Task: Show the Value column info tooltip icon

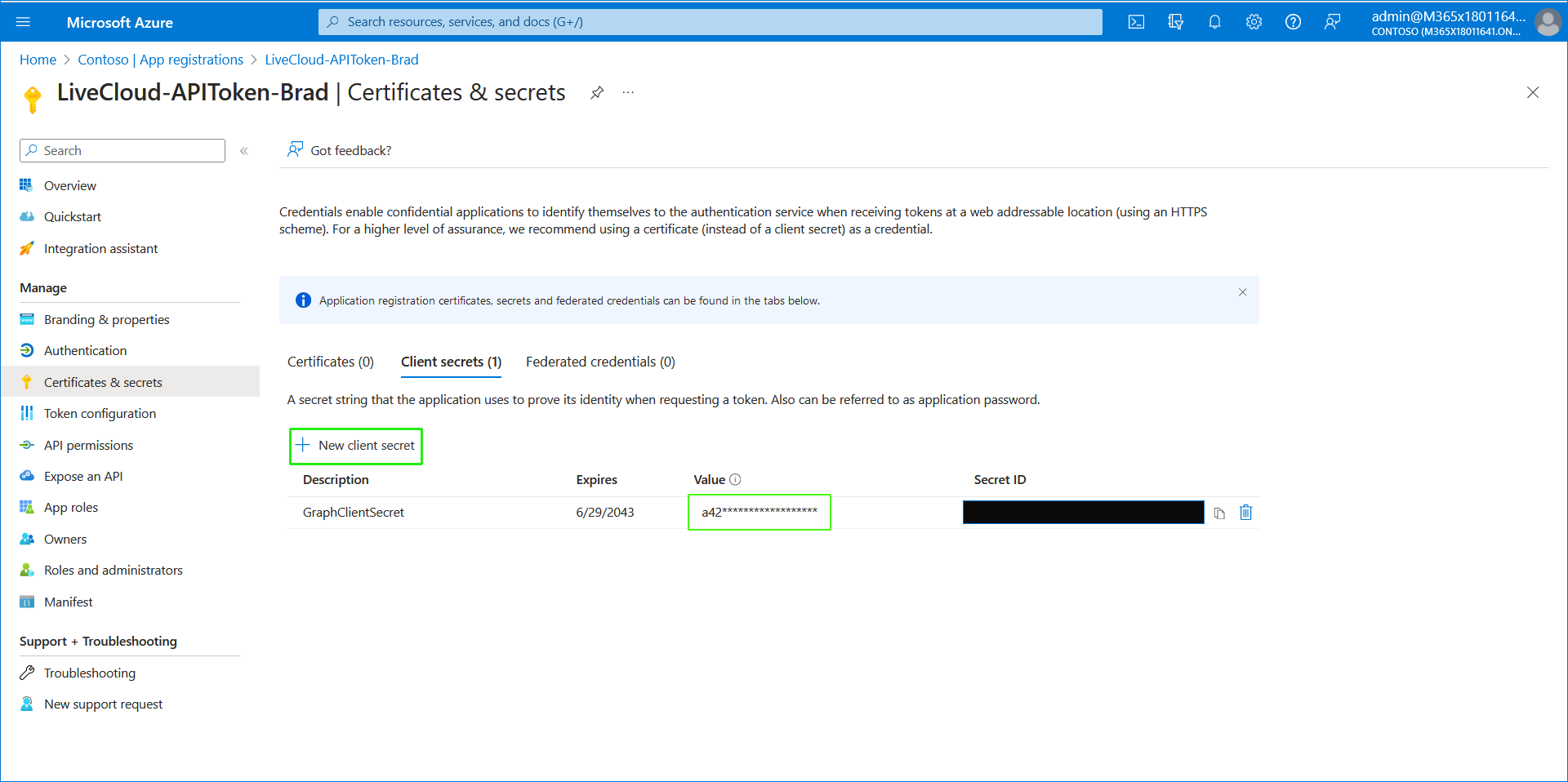Action: point(735,480)
